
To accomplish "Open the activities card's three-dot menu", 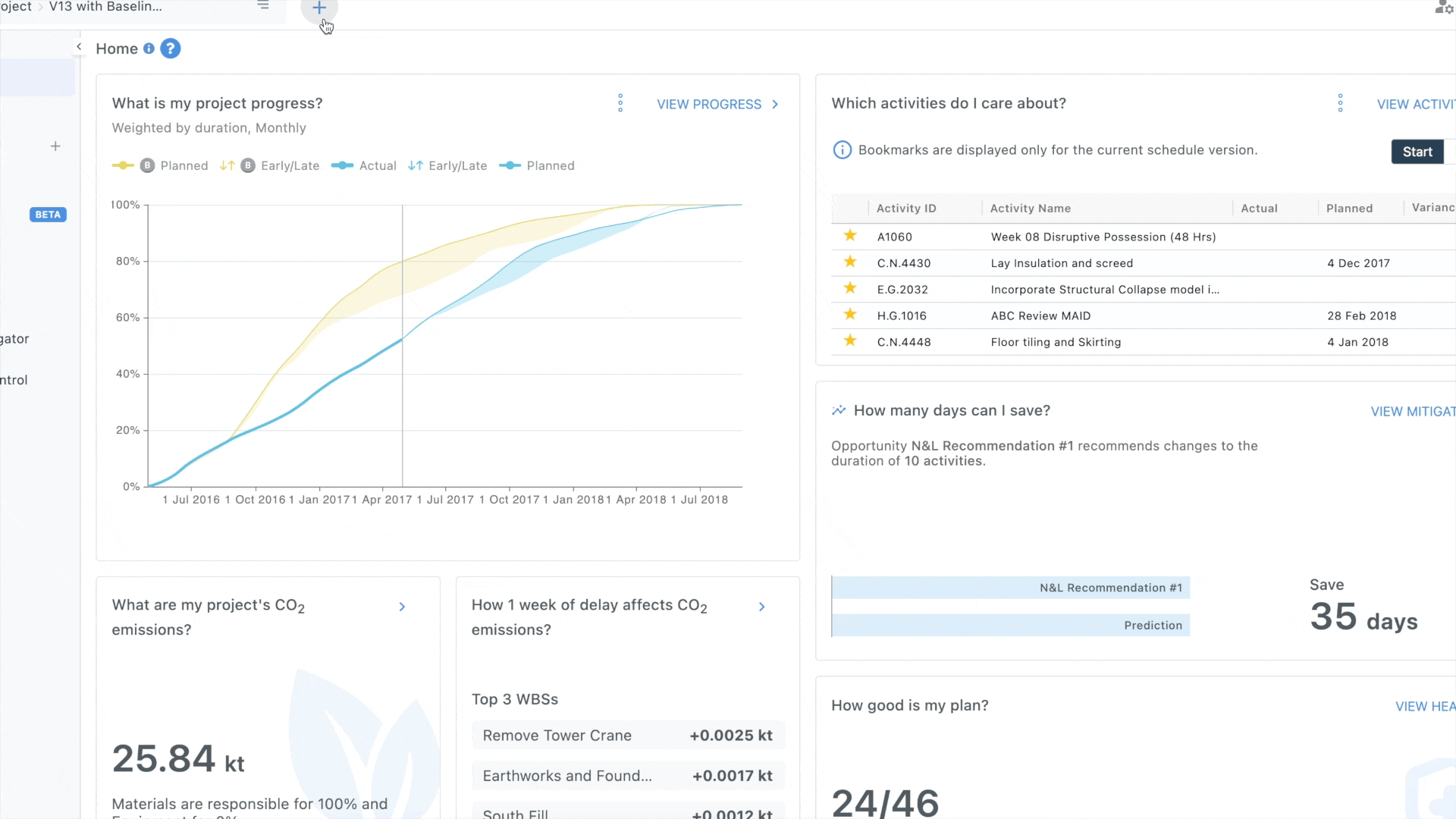I will tap(1340, 103).
